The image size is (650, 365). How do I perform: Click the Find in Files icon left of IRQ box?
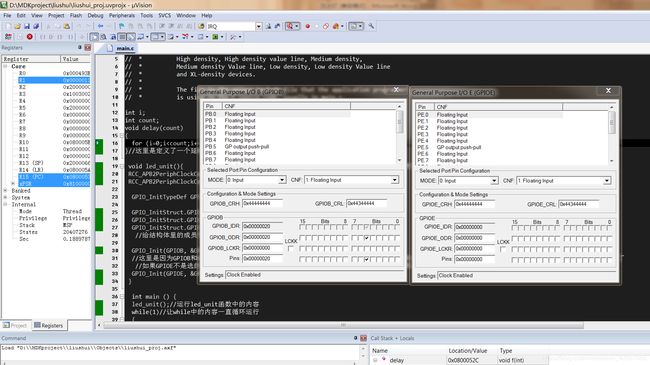[201, 26]
